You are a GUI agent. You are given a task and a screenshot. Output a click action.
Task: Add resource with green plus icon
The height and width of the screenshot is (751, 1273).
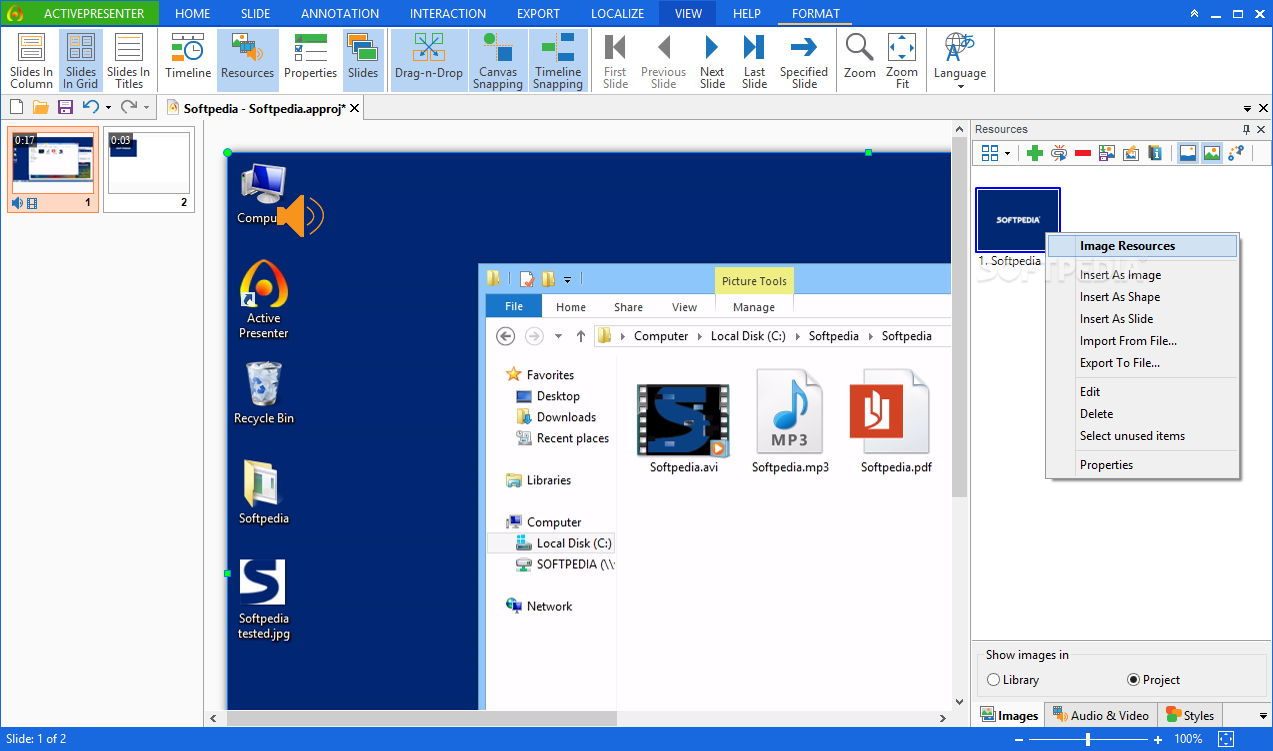tap(1035, 153)
